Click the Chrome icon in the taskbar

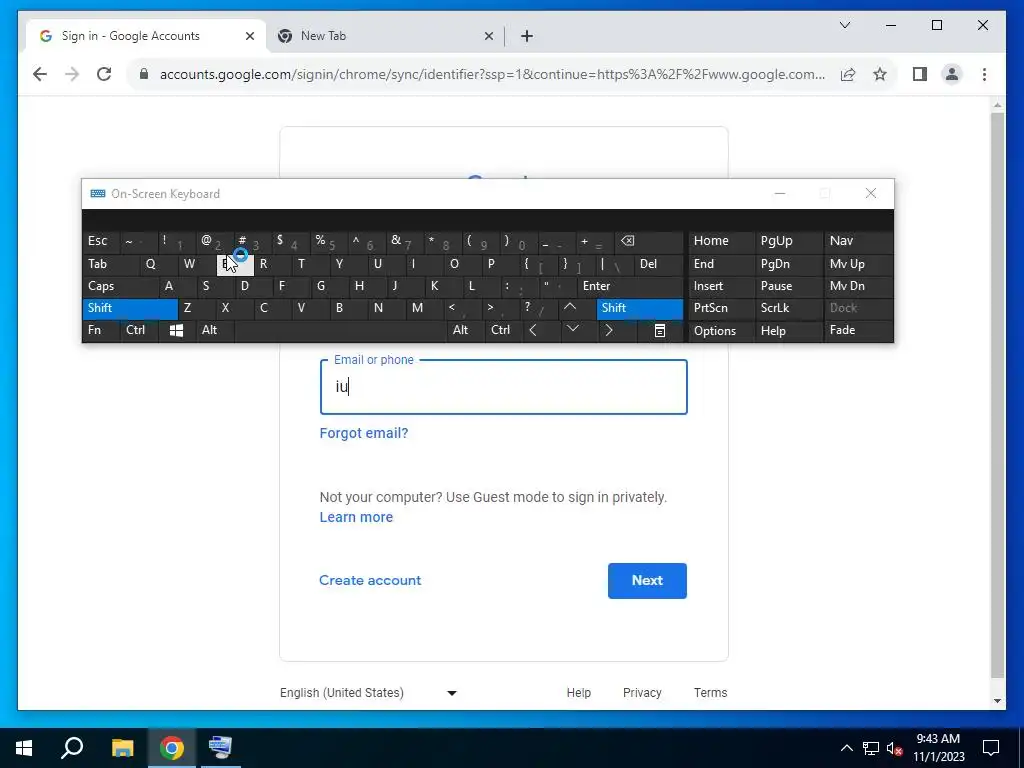click(x=172, y=747)
